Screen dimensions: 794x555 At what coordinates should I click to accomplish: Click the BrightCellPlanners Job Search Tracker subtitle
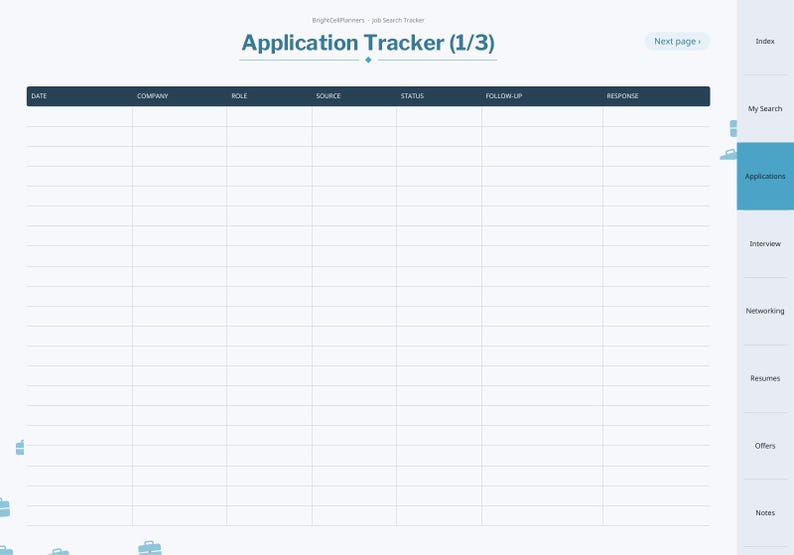coord(368,20)
